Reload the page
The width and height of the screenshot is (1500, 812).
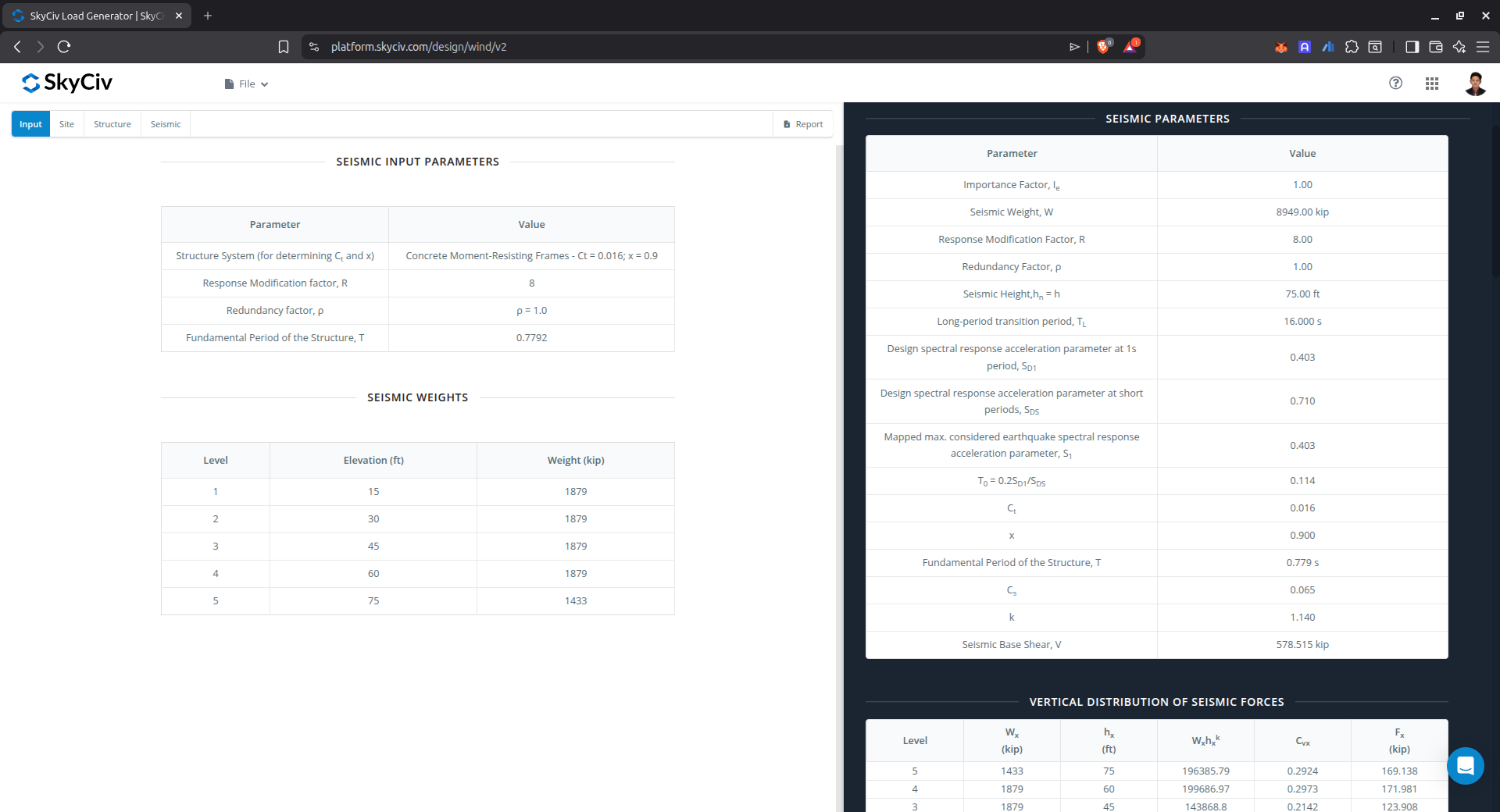[64, 47]
